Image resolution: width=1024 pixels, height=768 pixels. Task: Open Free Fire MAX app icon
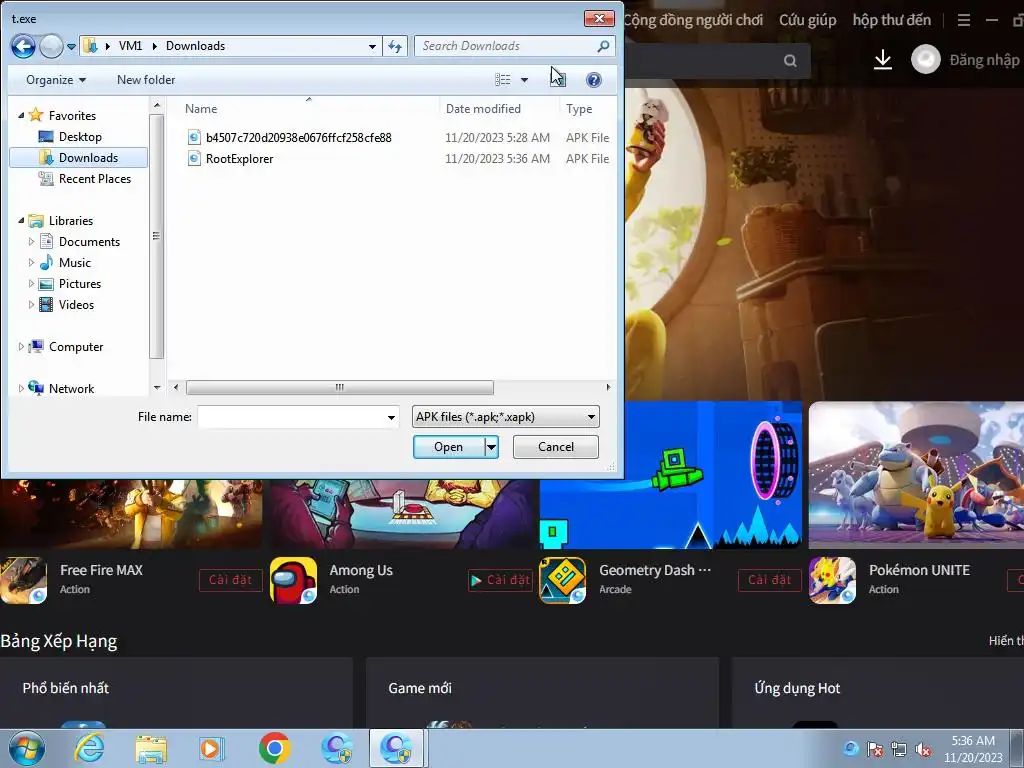coord(24,580)
